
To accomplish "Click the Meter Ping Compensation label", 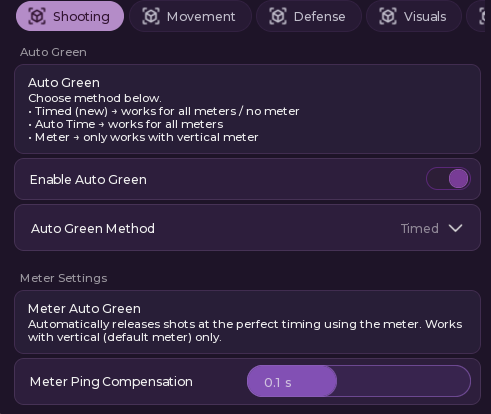I will (111, 382).
